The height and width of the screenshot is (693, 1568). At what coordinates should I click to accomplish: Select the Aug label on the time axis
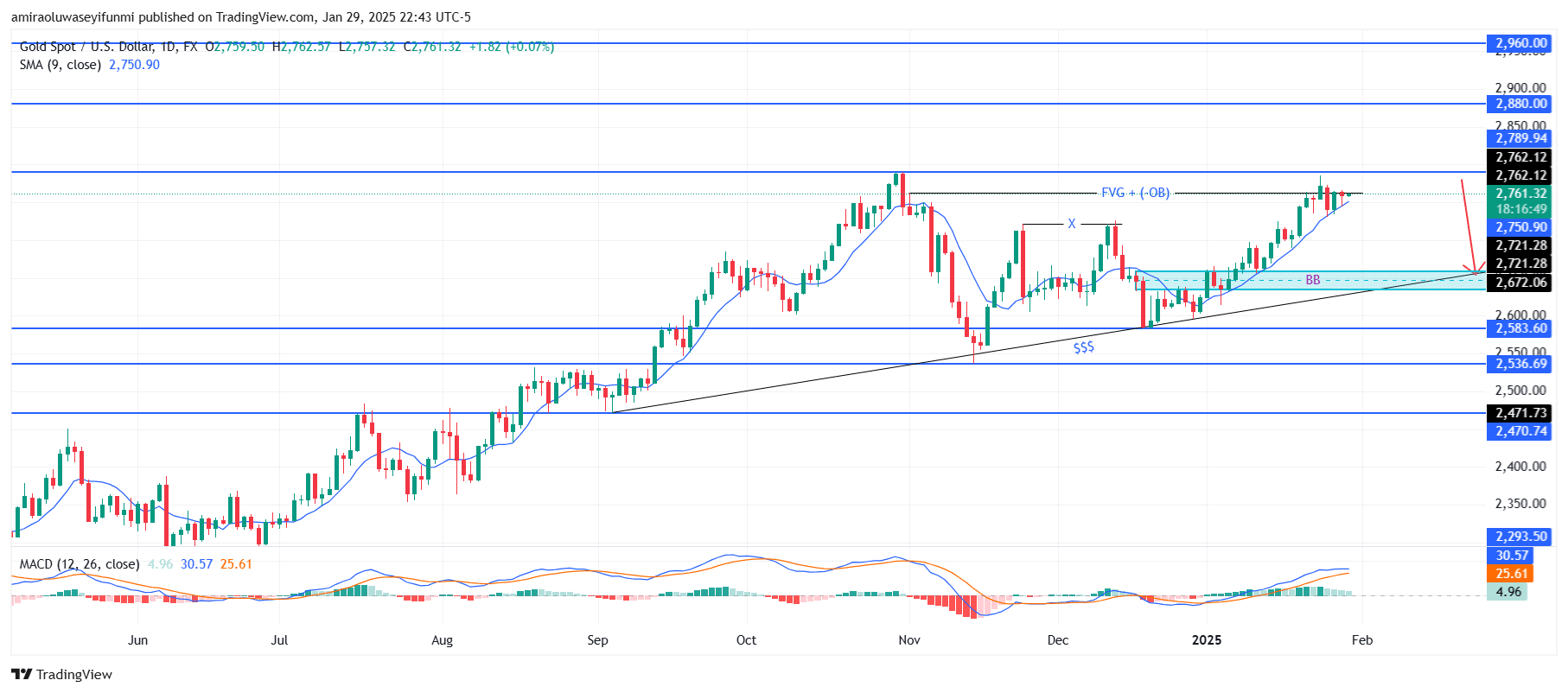tap(442, 640)
